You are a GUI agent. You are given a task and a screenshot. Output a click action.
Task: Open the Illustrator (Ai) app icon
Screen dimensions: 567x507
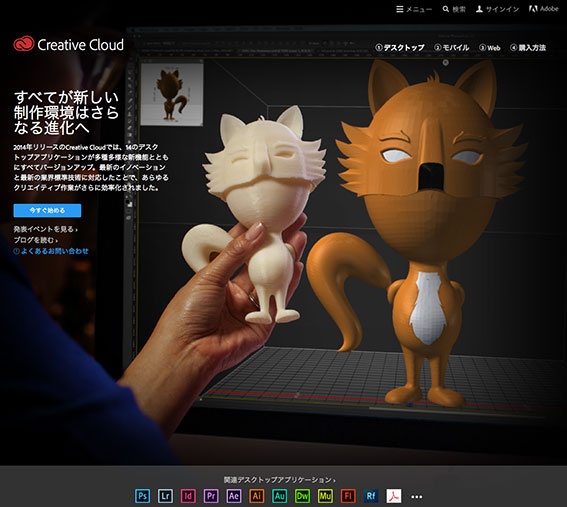[x=257, y=496]
